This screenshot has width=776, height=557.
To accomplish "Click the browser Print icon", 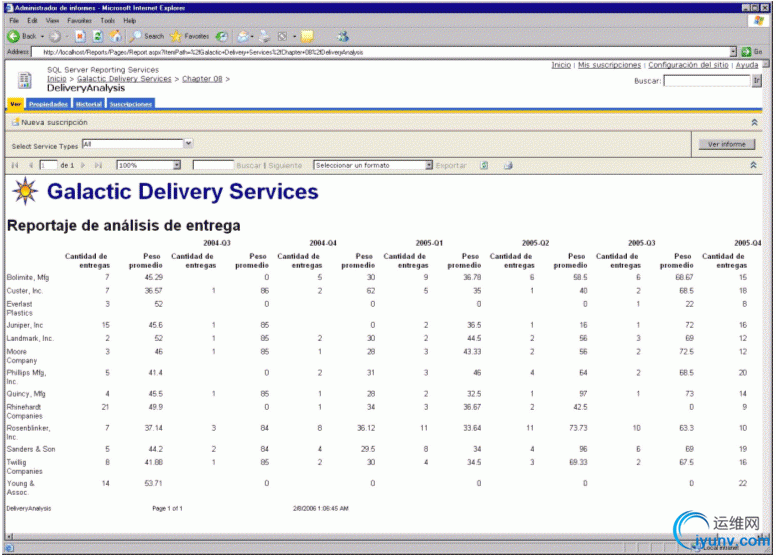I will [265, 36].
